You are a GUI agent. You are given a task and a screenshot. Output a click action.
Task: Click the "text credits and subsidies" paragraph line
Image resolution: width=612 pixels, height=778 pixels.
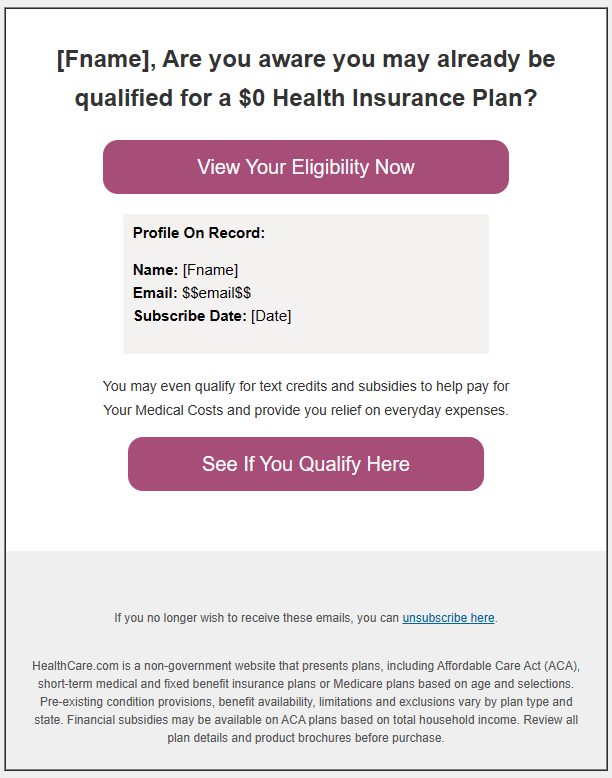click(x=306, y=386)
